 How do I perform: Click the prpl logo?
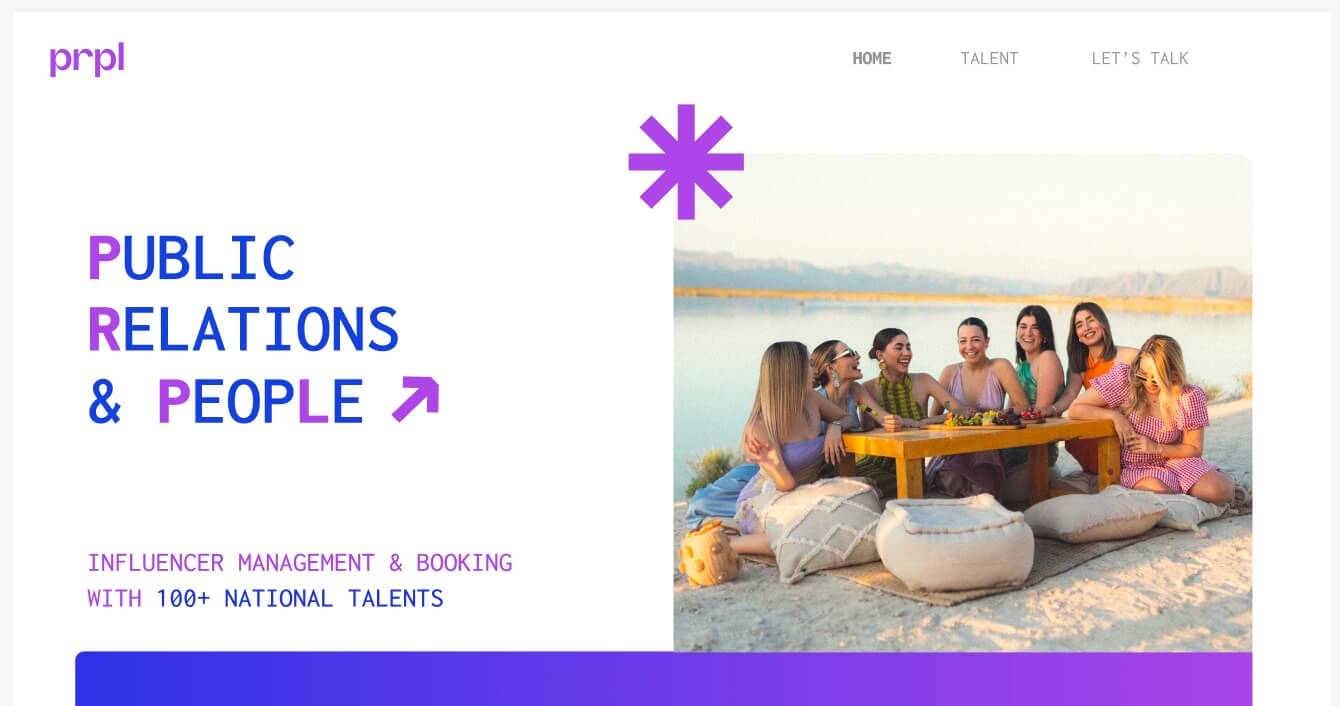tap(87, 58)
